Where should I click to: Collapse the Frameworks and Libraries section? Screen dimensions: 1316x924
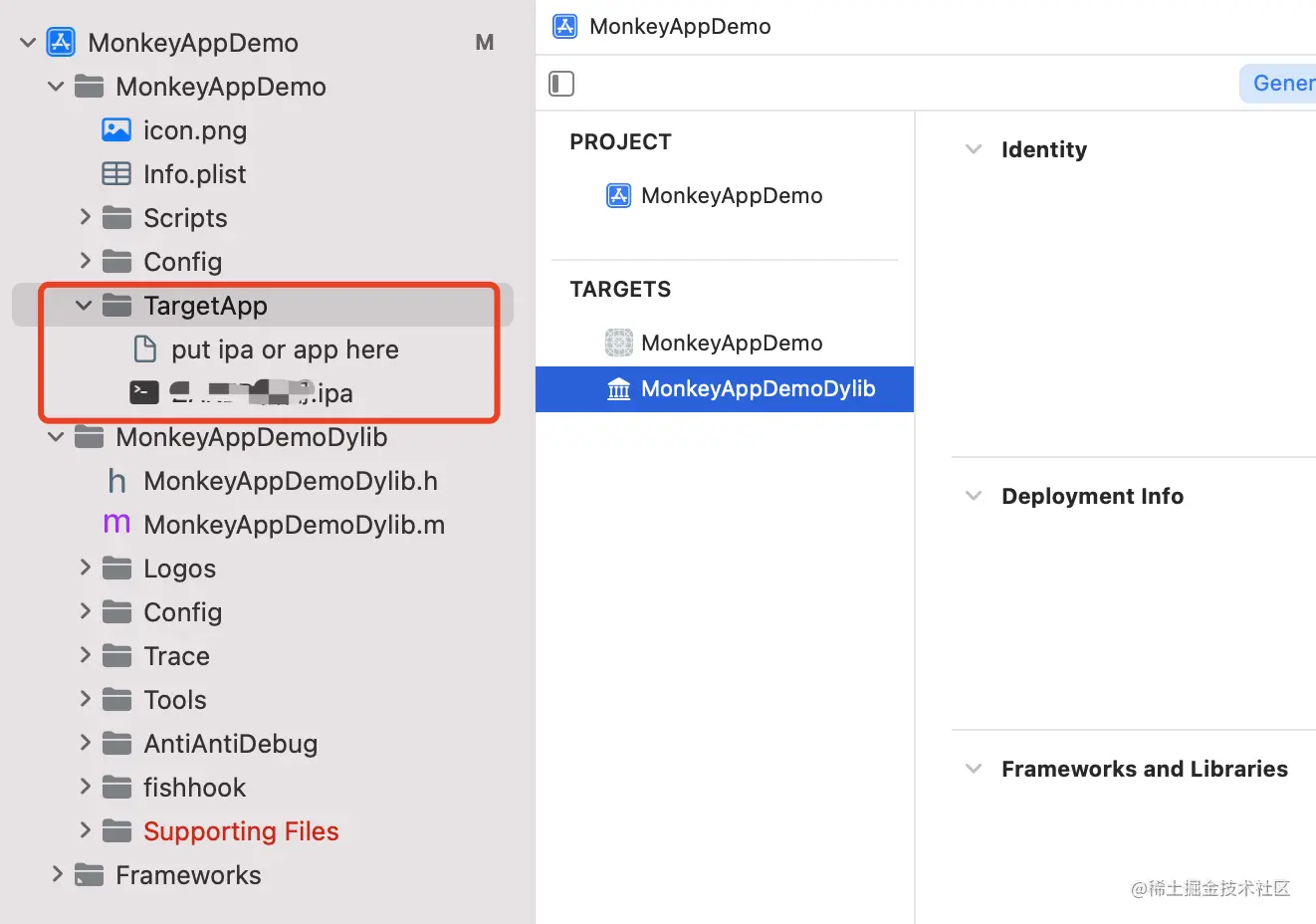[973, 768]
